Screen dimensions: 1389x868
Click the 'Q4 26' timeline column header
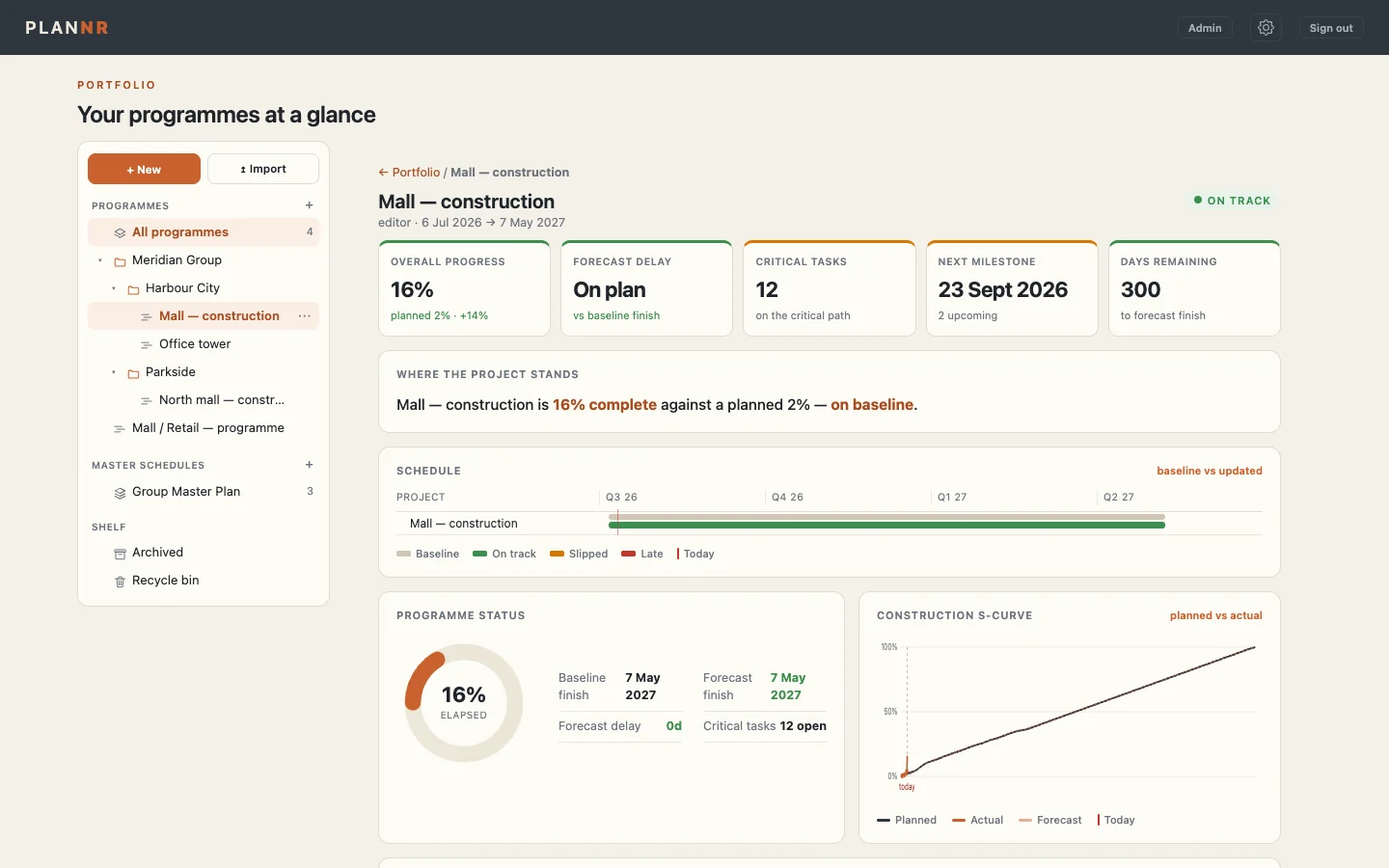pos(787,498)
